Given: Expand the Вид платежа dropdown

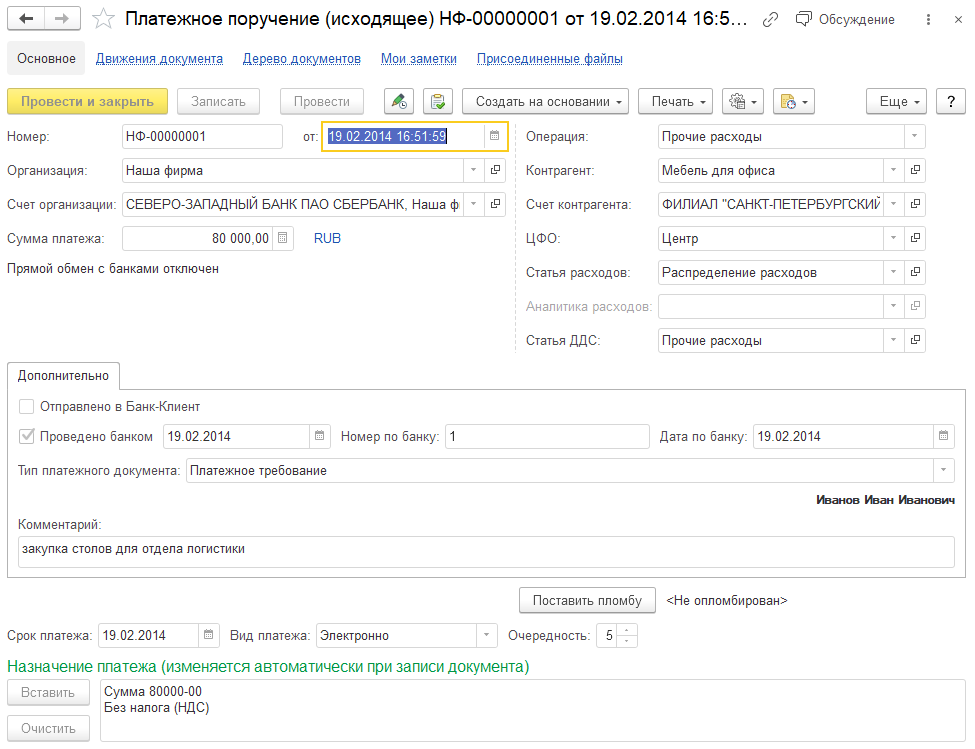Looking at the screenshot, I should (x=486, y=635).
